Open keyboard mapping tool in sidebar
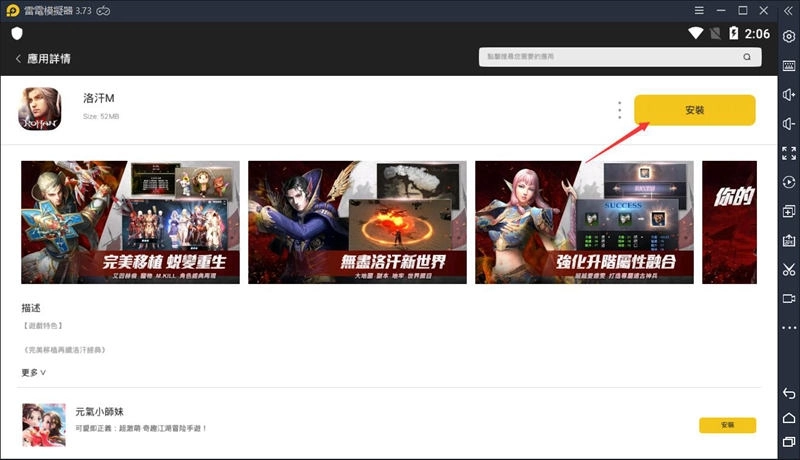 click(x=789, y=66)
